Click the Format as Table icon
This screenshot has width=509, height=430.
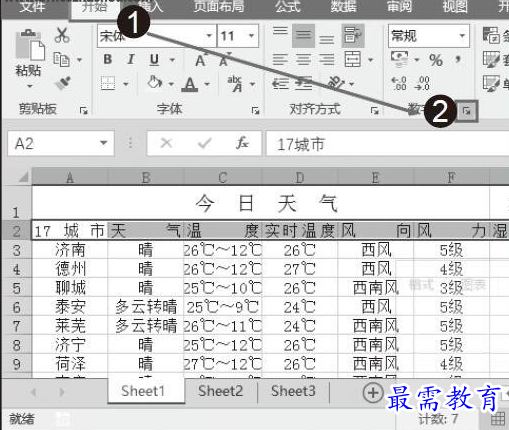491,60
